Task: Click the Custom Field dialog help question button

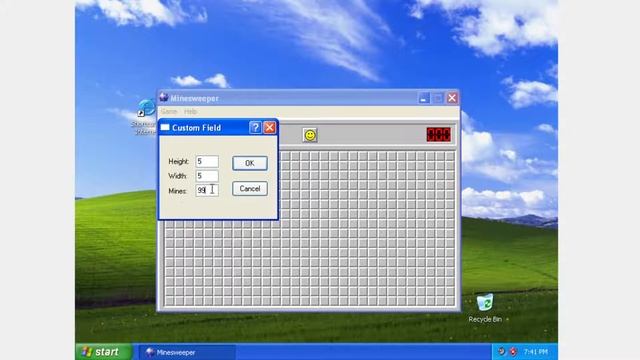Action: (x=255, y=128)
